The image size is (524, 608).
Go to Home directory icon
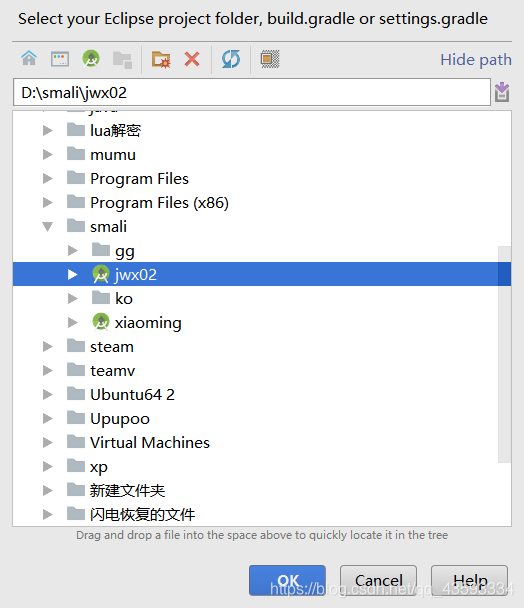[x=29, y=59]
